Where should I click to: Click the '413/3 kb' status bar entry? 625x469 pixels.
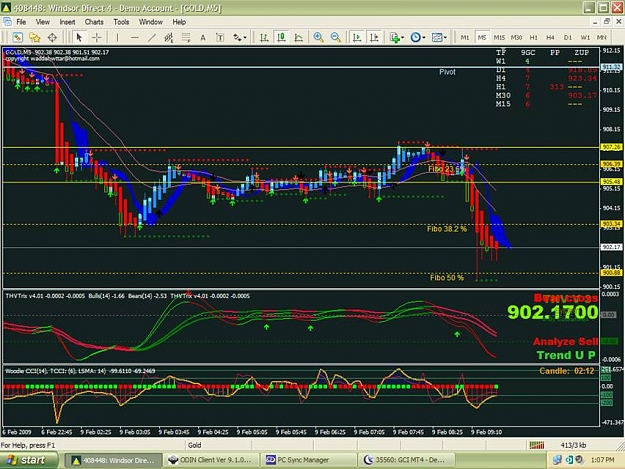[x=574, y=445]
